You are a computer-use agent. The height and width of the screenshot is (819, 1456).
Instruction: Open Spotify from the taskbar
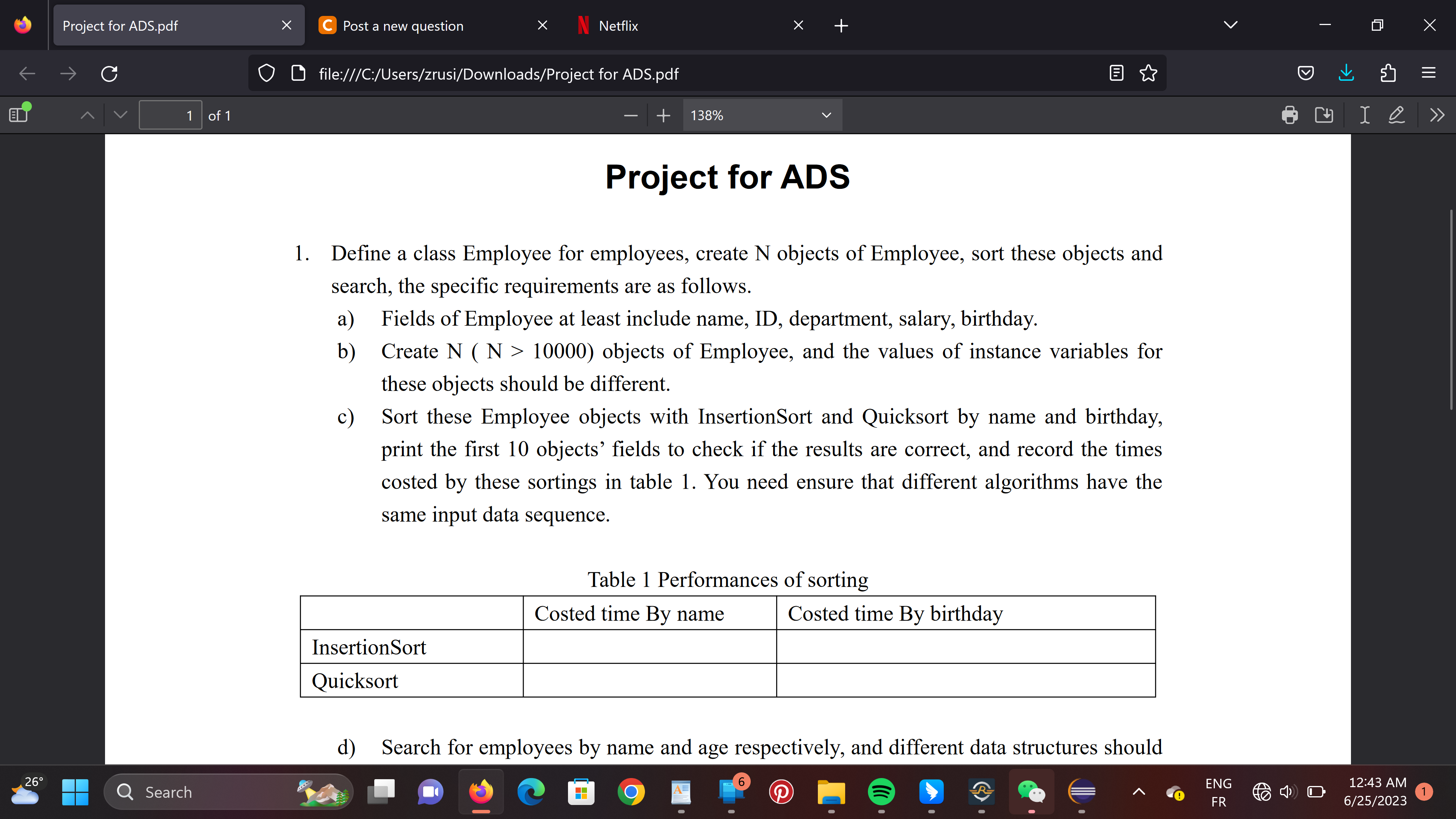tap(880, 792)
